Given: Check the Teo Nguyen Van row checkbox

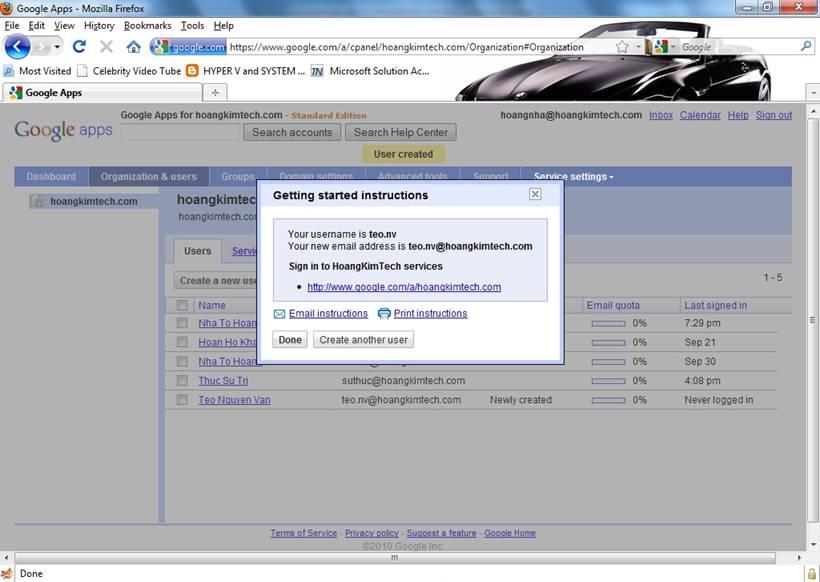Looking at the screenshot, I should 182,400.
